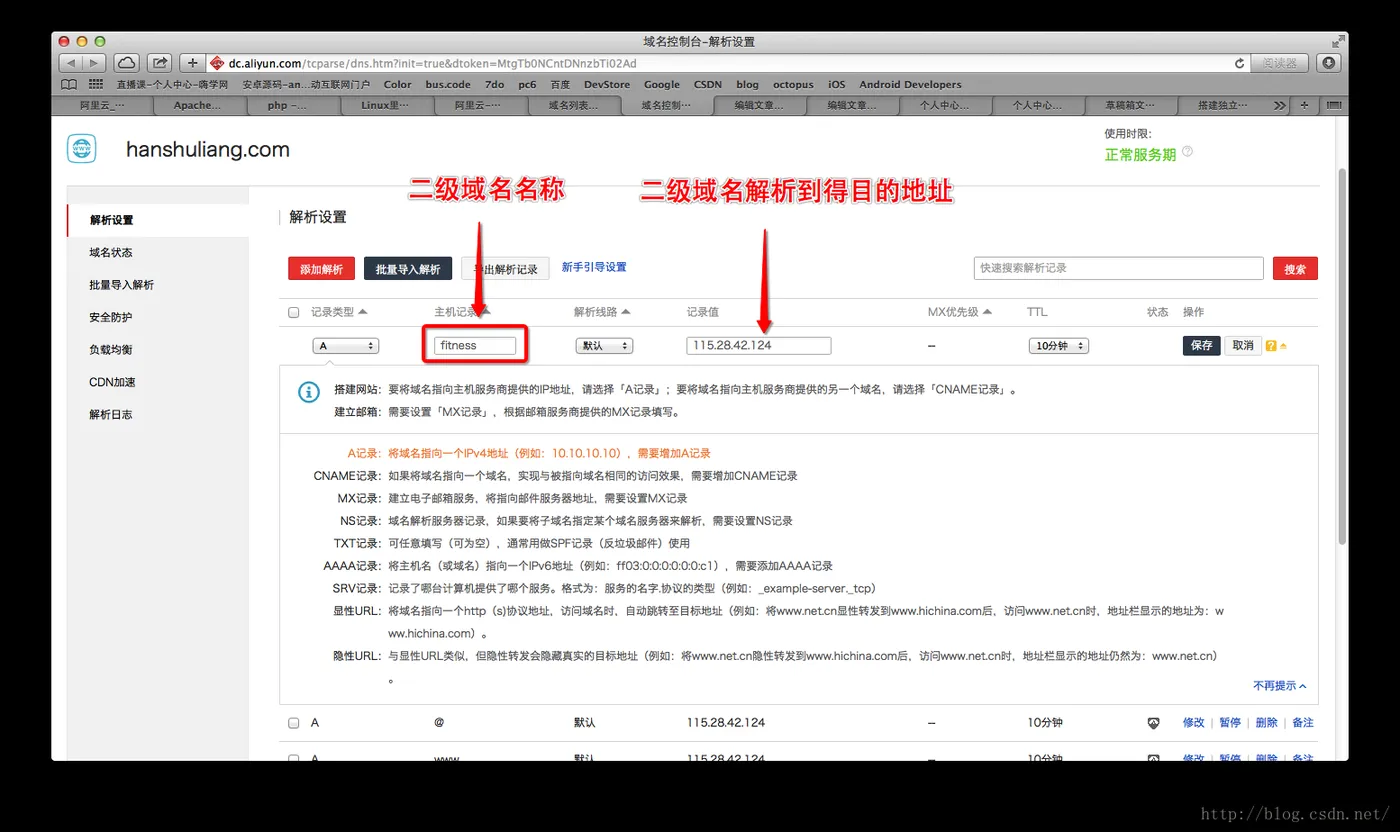Viewport: 1400px width, 832px height.
Task: Click the Share icon in Safari toolbar
Action: click(160, 62)
